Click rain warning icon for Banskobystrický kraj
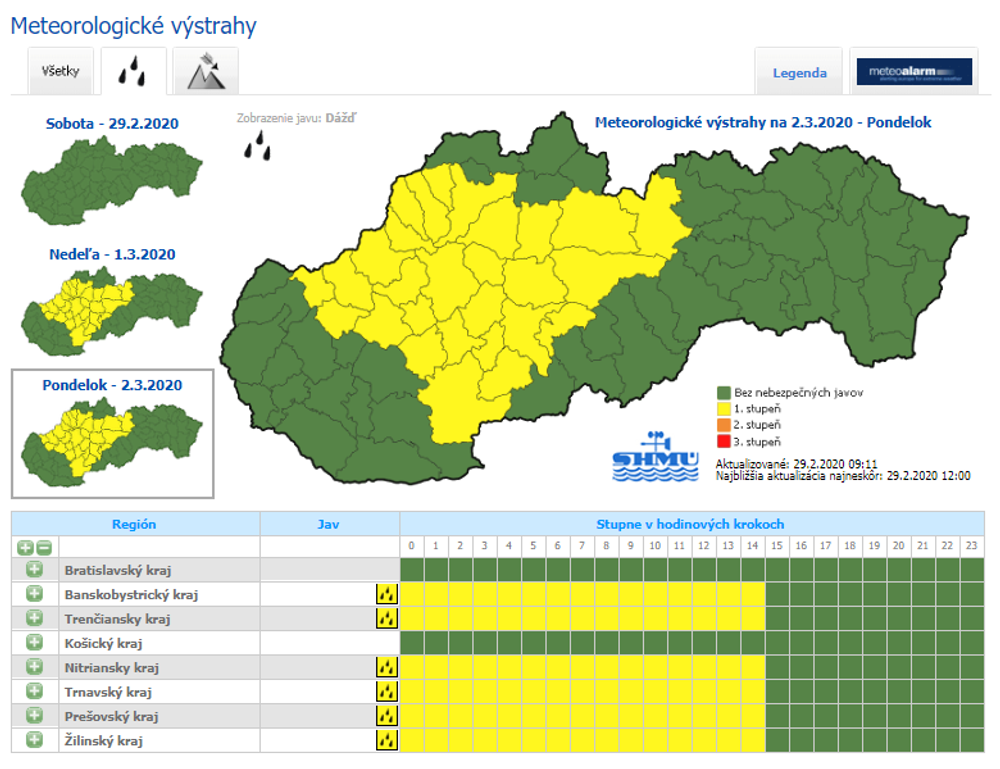 (386, 594)
